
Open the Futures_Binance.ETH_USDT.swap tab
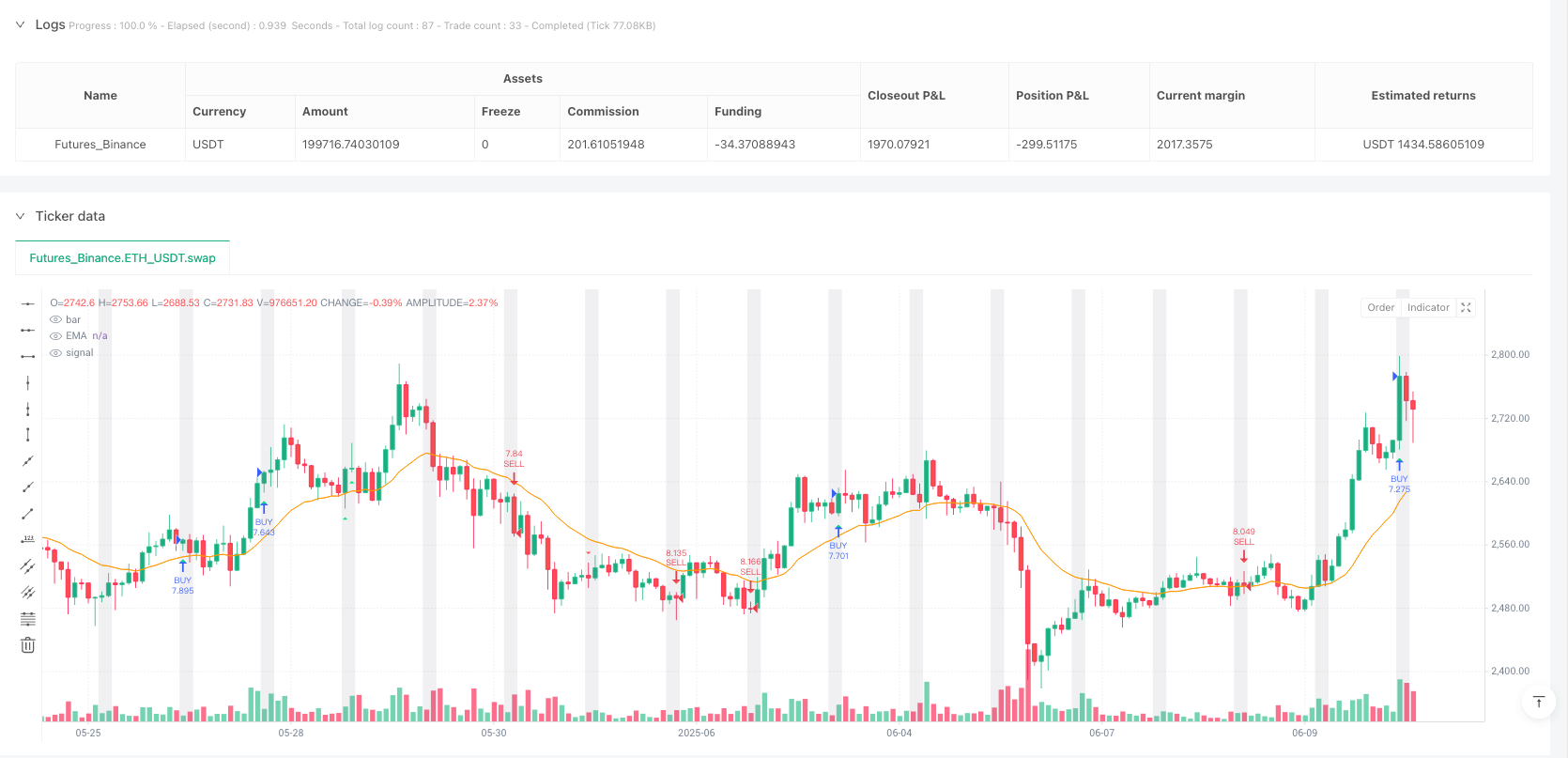[x=122, y=258]
